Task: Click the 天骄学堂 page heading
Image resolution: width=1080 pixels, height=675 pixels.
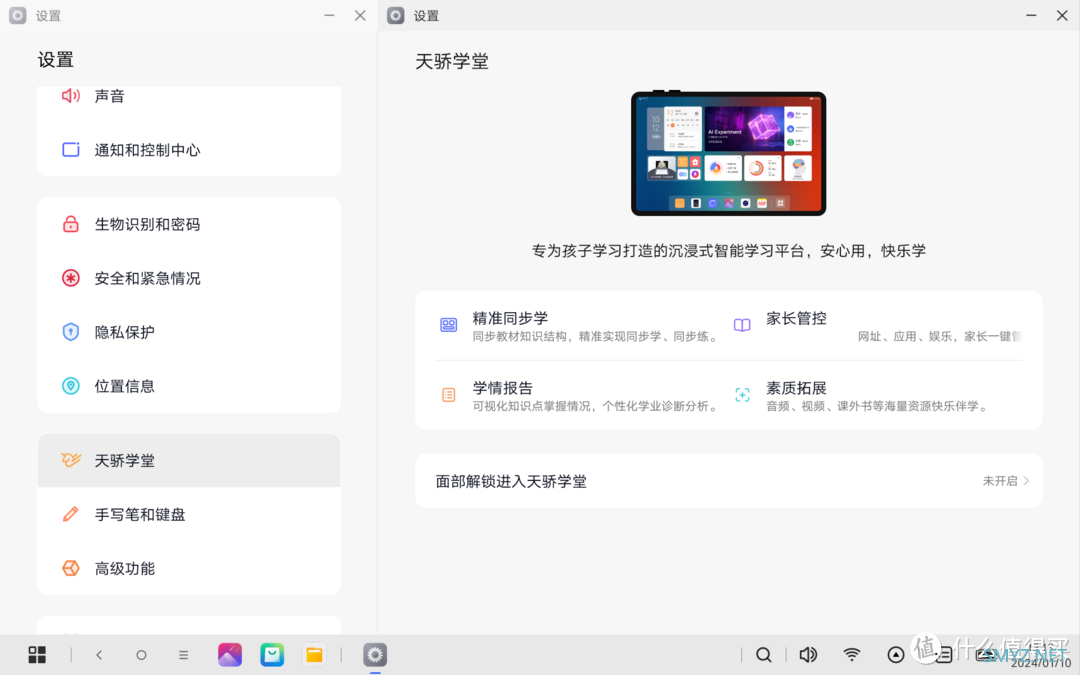Action: 452,61
